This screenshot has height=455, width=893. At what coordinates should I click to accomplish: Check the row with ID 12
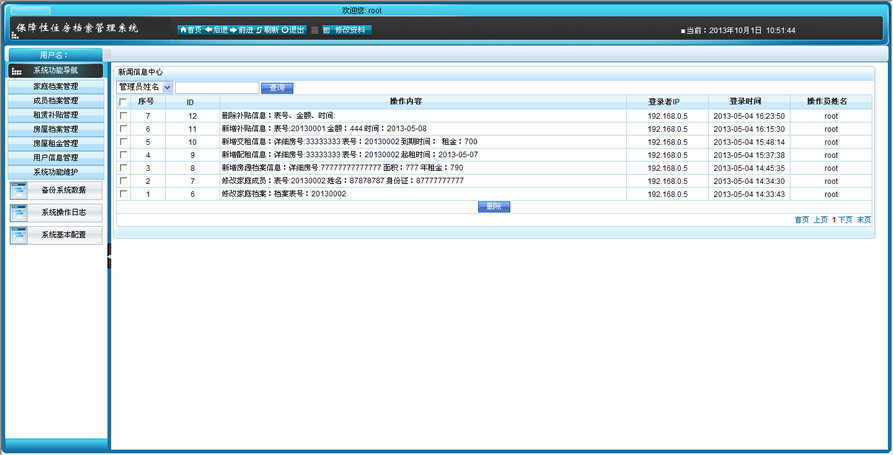(124, 116)
